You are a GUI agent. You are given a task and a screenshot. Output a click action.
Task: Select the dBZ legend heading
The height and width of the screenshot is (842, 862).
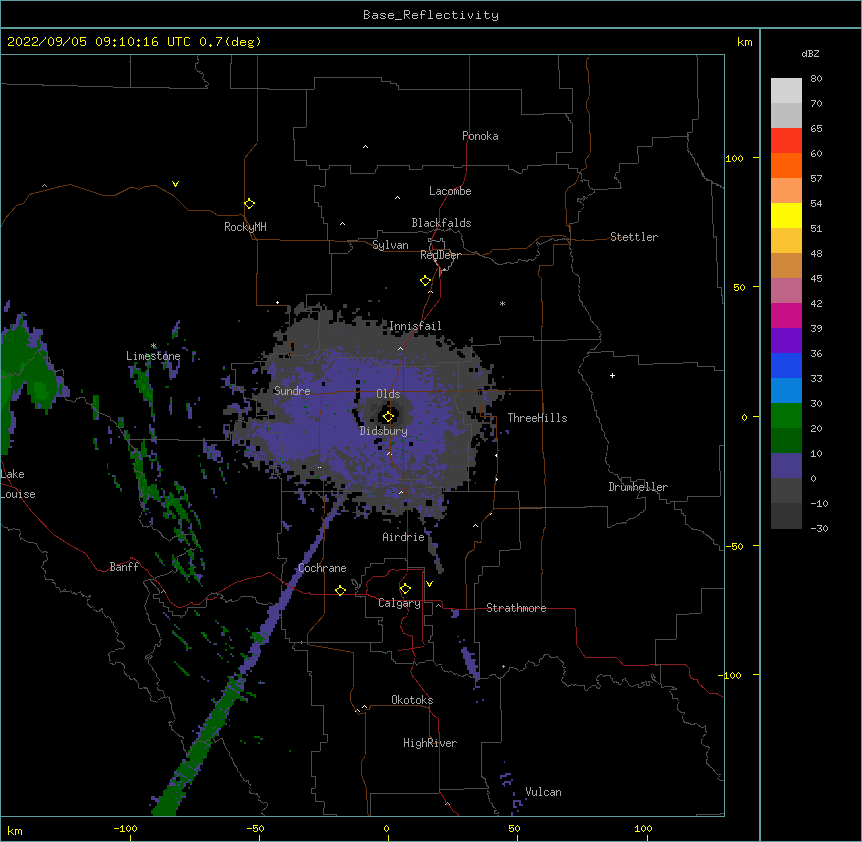pyautogui.click(x=810, y=54)
